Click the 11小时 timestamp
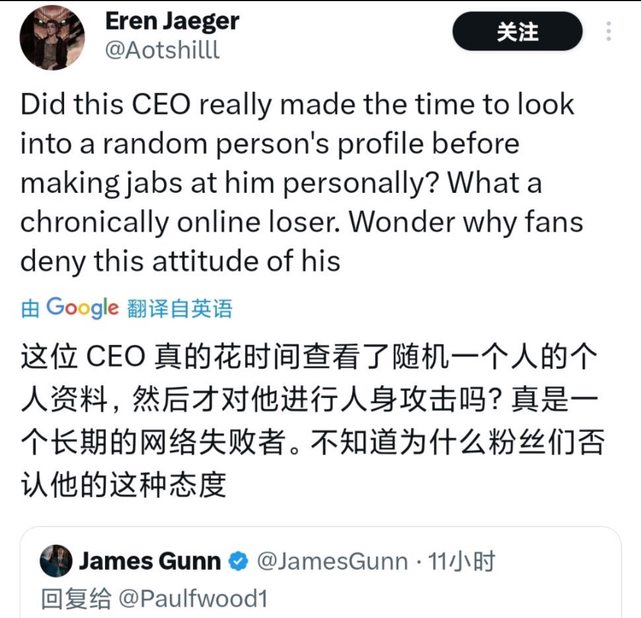The width and height of the screenshot is (641, 618). coord(462,561)
